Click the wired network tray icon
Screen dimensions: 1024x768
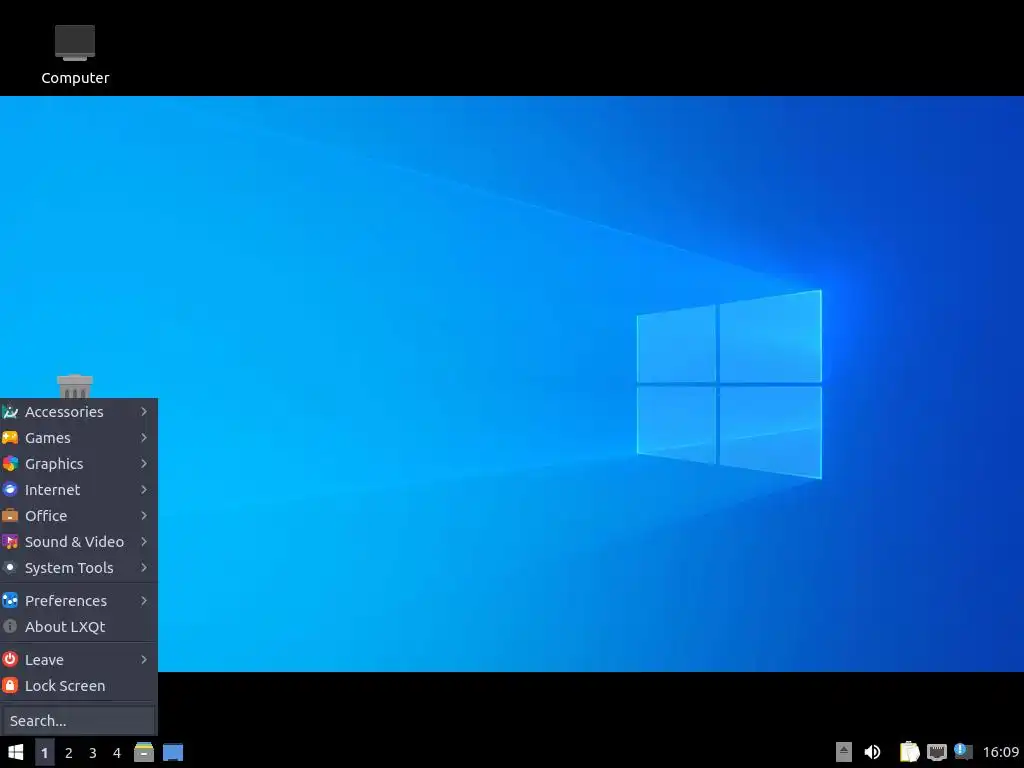coord(936,752)
